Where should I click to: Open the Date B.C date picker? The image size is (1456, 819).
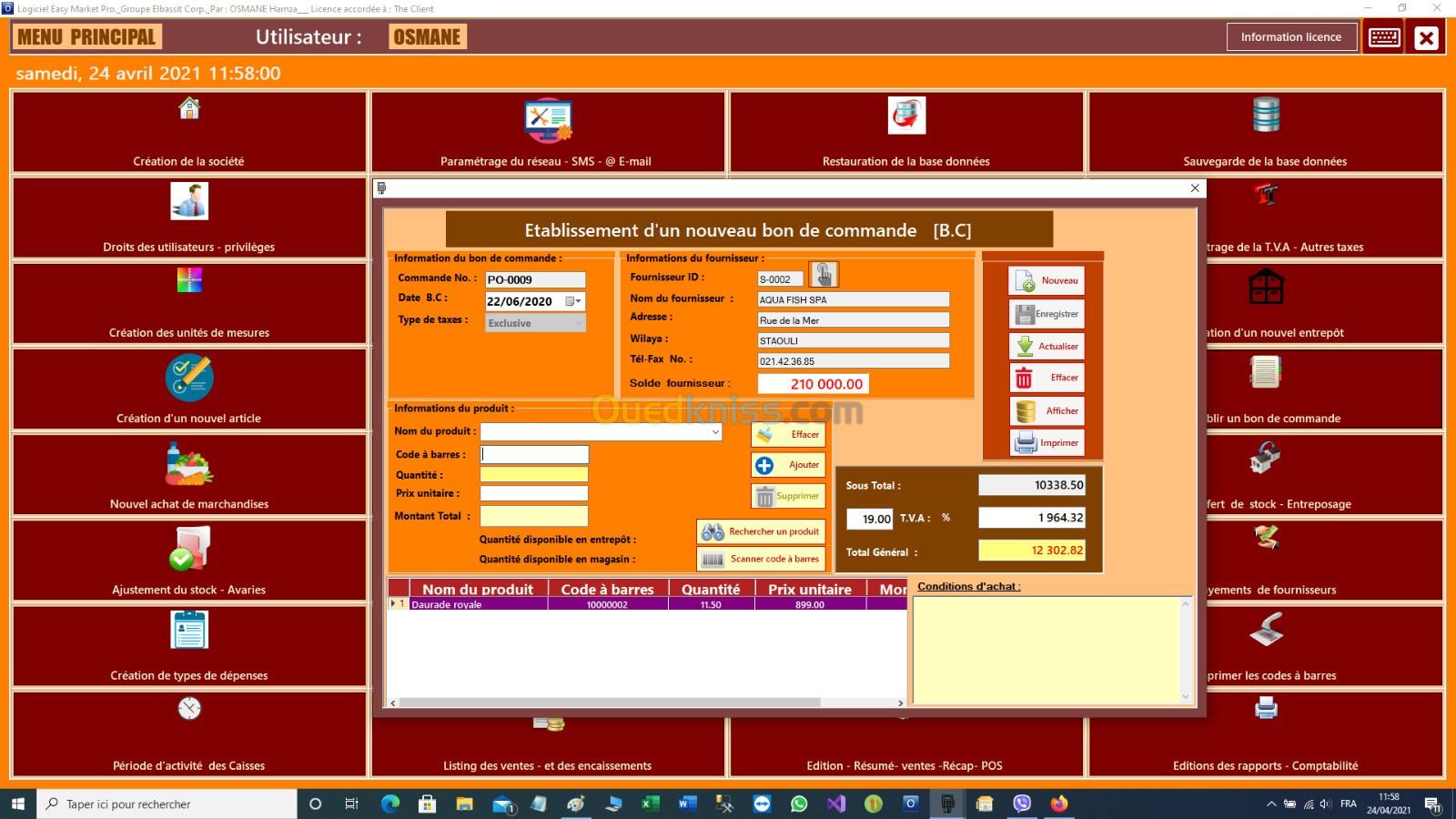572,301
